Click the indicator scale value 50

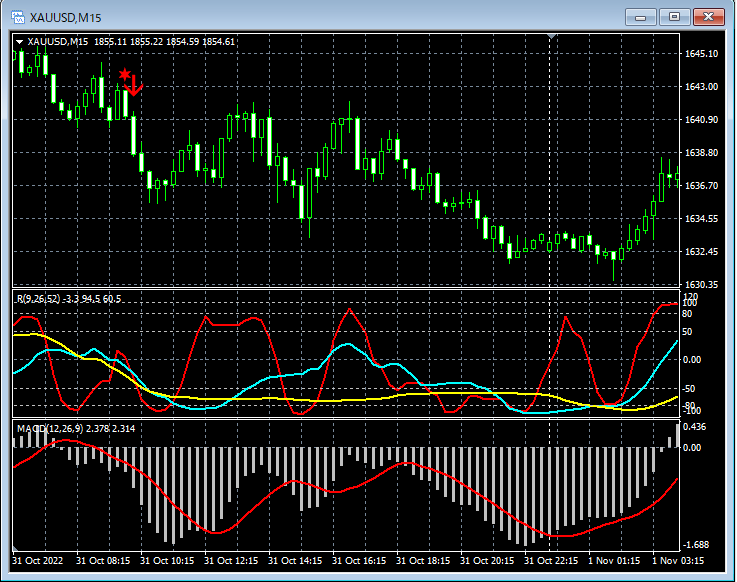(687, 332)
